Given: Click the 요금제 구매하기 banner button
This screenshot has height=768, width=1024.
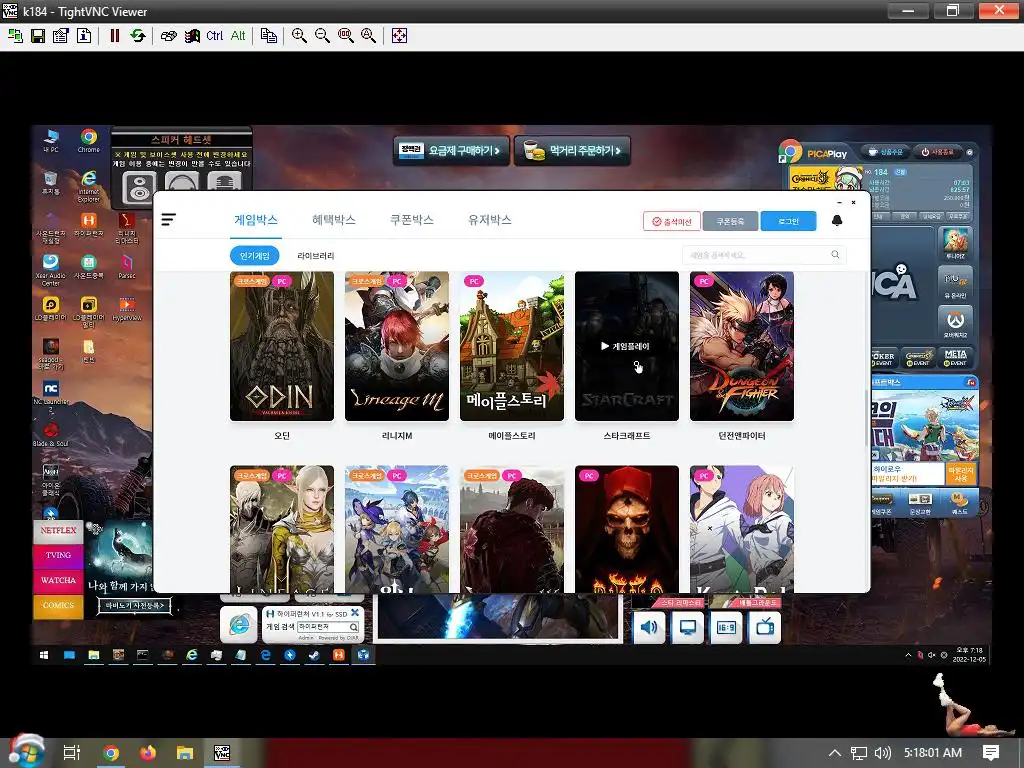Looking at the screenshot, I should [x=451, y=151].
